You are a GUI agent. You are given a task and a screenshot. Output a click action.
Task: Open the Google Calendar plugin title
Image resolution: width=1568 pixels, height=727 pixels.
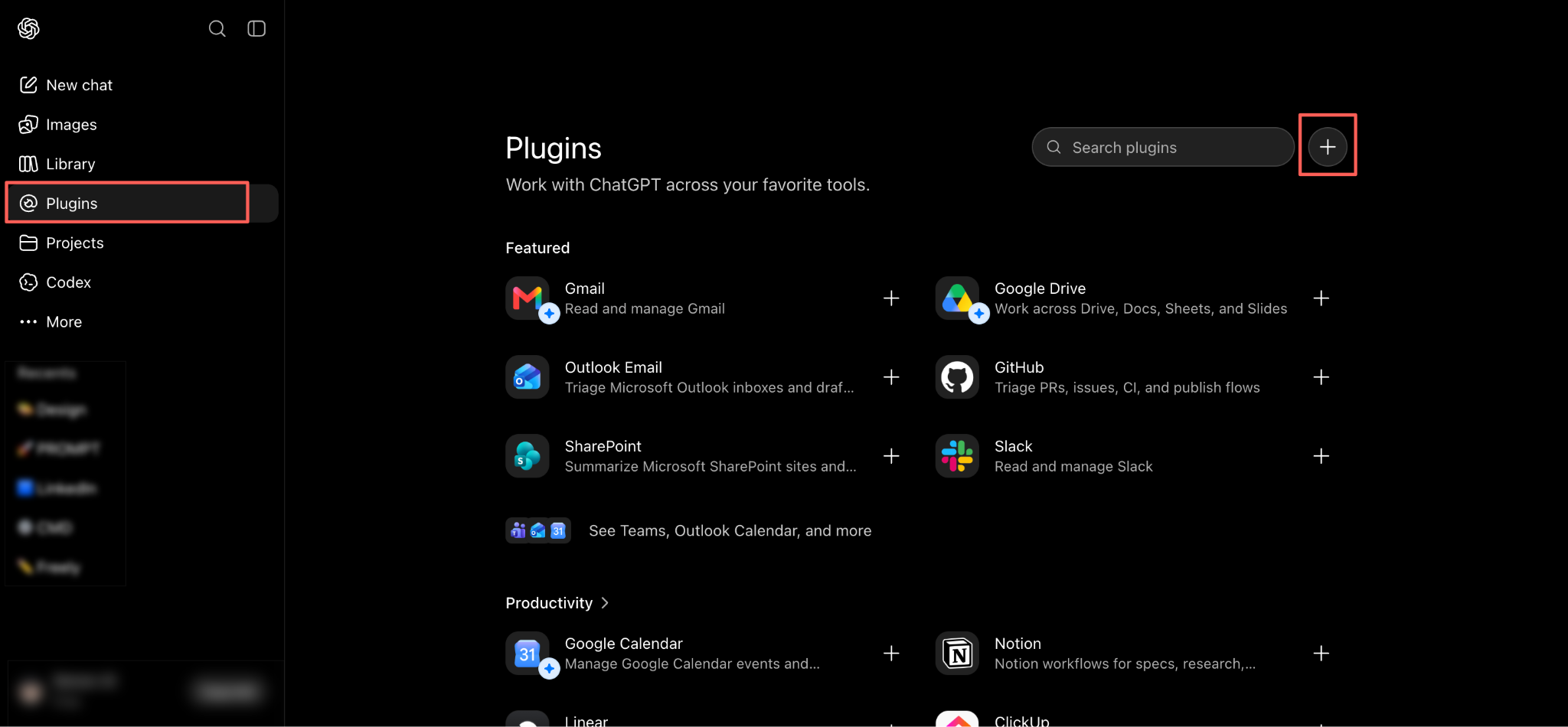pyautogui.click(x=623, y=644)
